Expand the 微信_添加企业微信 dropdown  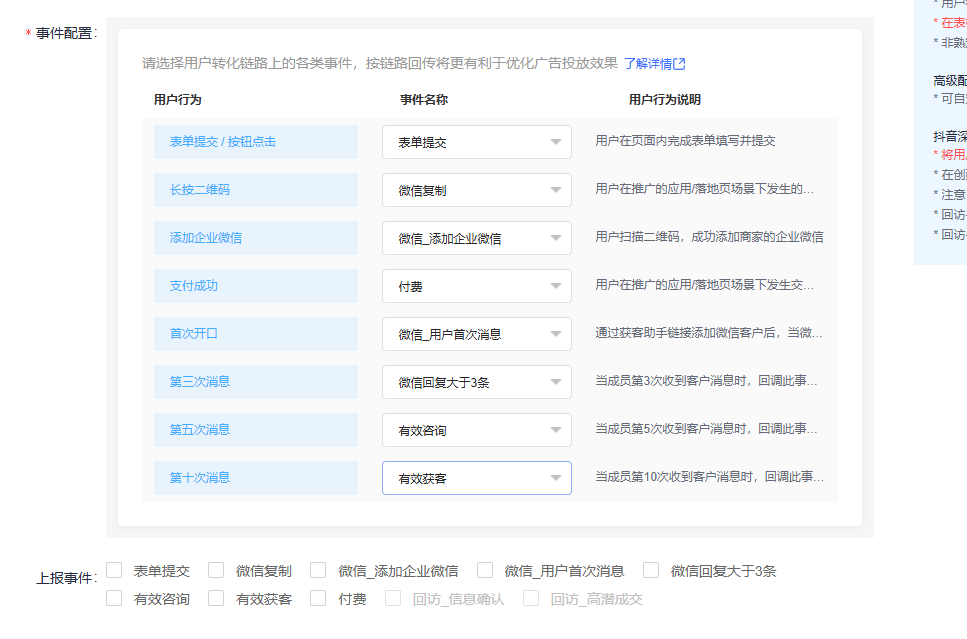pos(476,238)
